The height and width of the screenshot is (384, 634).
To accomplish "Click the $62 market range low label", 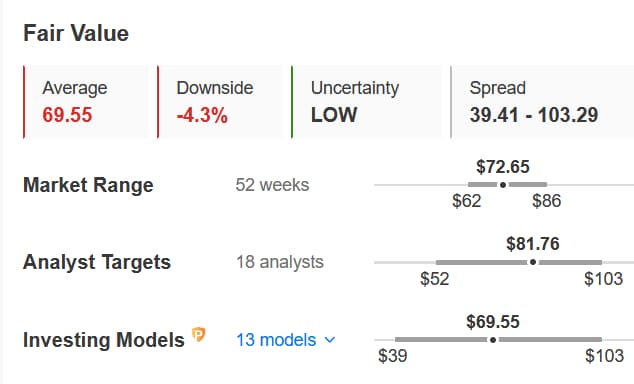I will pos(467,201).
